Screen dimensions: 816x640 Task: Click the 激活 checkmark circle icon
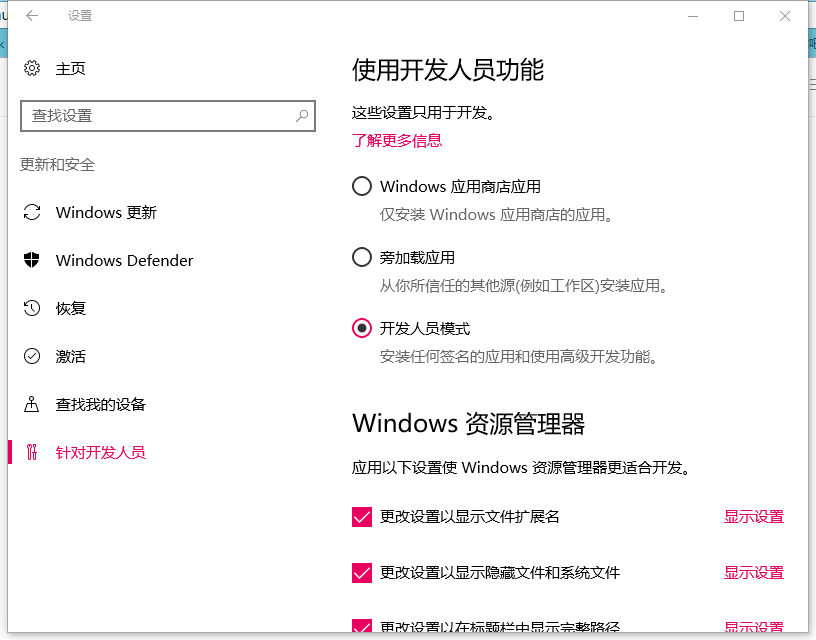click(x=32, y=356)
